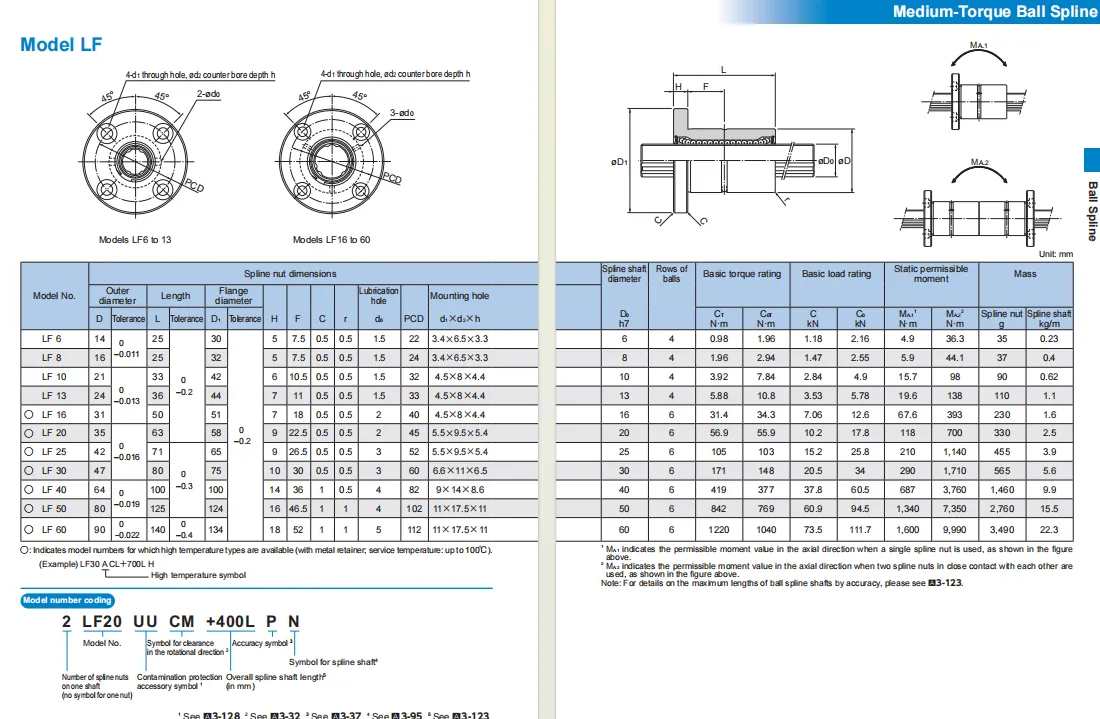The image size is (1100, 719).
Task: Click the caption 'Models LF16 to 60'
Action: coord(331,240)
